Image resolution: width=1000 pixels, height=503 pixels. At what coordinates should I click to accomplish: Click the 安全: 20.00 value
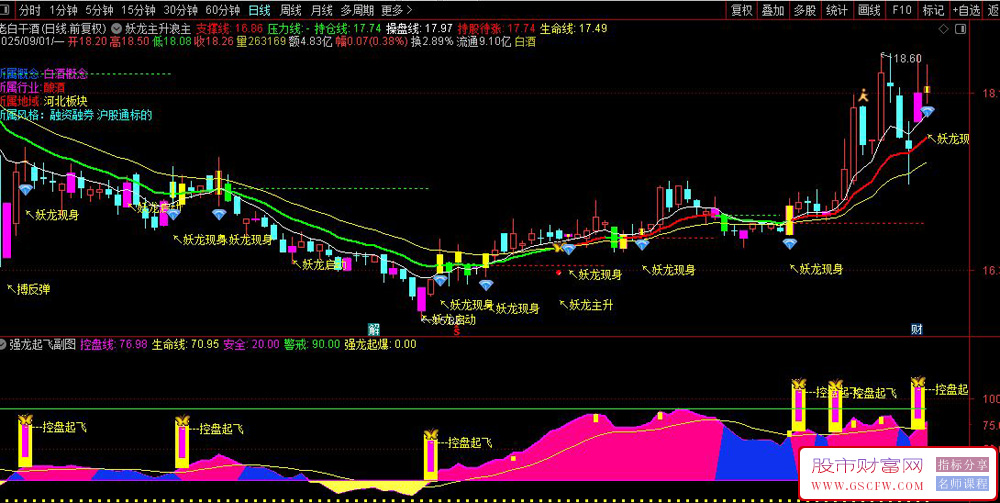[x=251, y=344]
